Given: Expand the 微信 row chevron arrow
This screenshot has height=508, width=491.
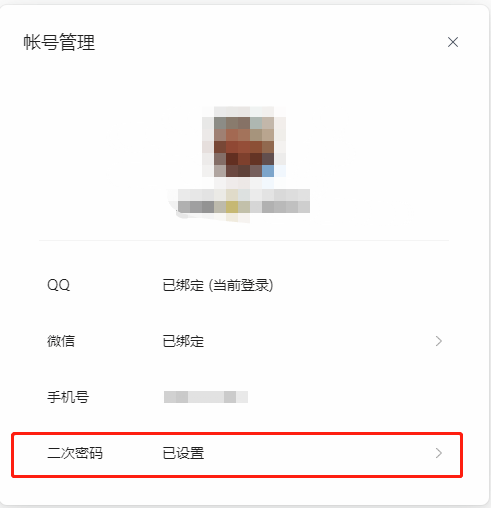Looking at the screenshot, I should point(439,341).
